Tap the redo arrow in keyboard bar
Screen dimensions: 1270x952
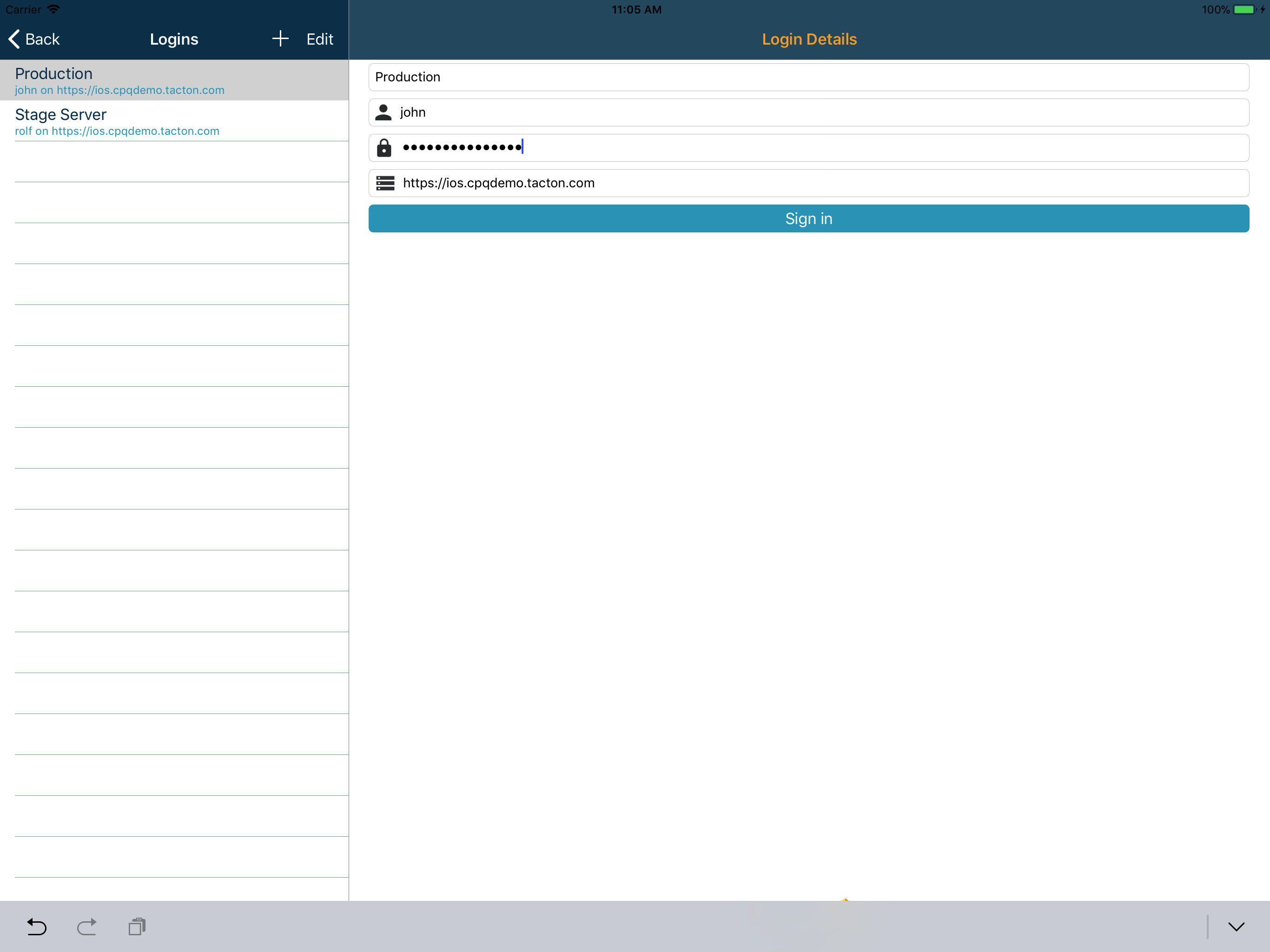tap(86, 927)
